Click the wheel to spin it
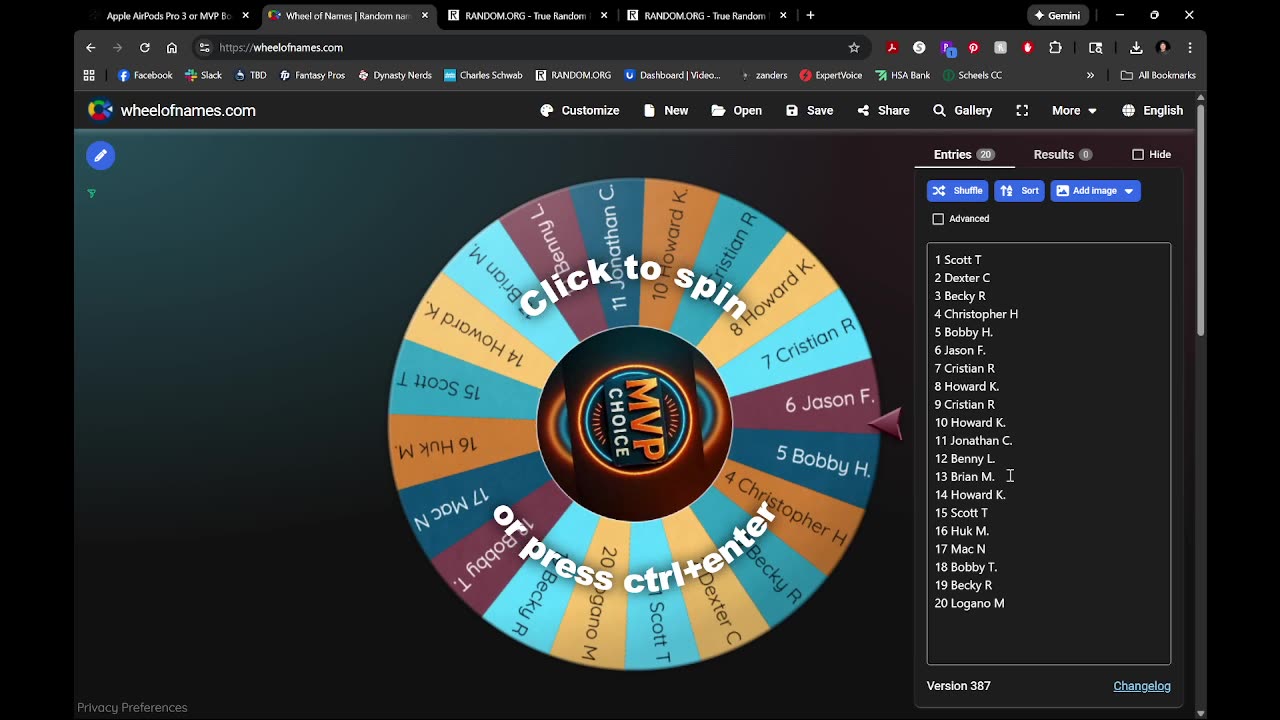 (x=635, y=423)
